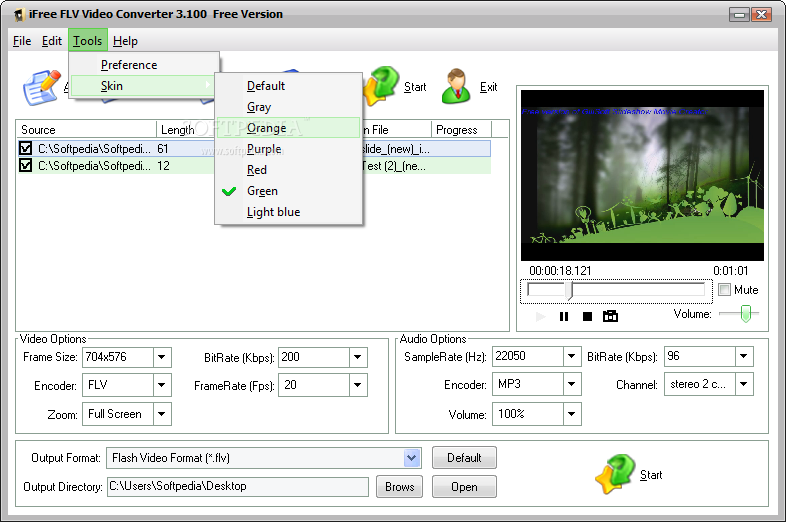Open the video Encoder FLV dropdown
This screenshot has width=786, height=522.
(162, 386)
